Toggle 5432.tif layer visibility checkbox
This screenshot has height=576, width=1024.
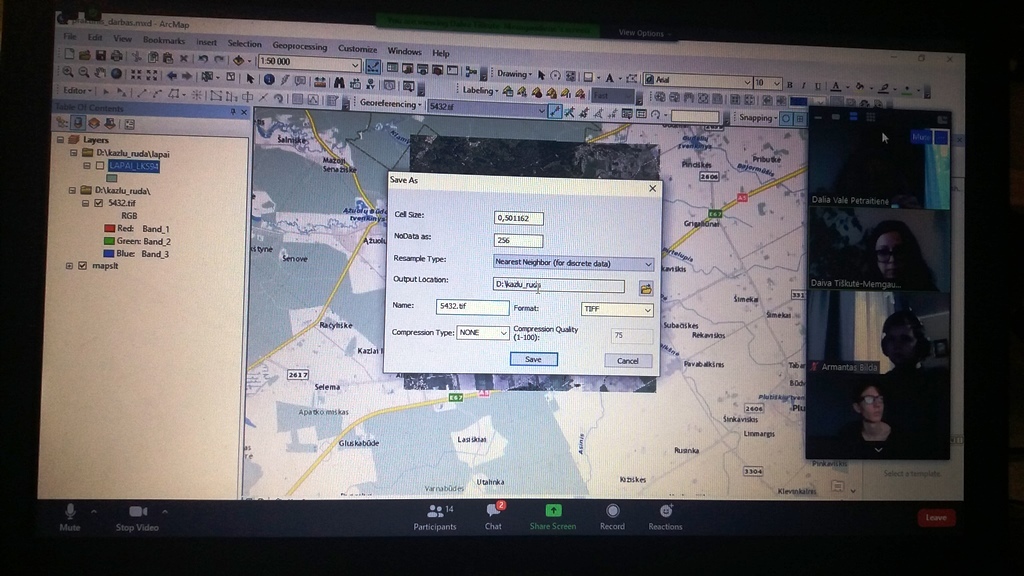coord(99,203)
